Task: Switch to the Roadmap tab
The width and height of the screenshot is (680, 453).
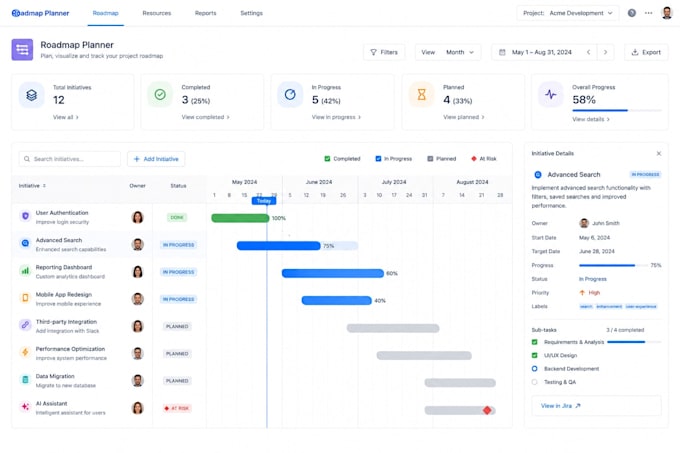Action: click(105, 13)
